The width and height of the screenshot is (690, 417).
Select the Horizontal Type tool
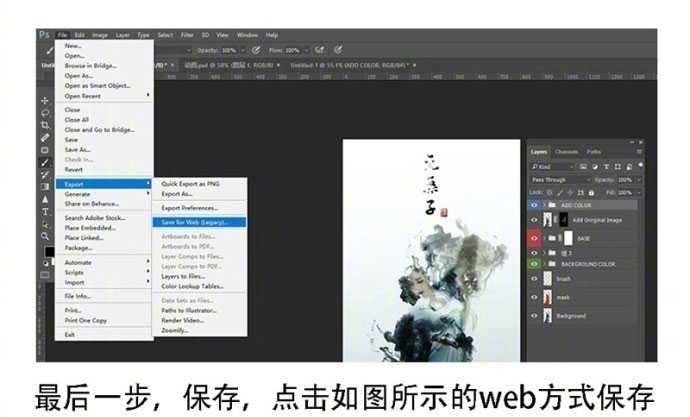(x=45, y=211)
